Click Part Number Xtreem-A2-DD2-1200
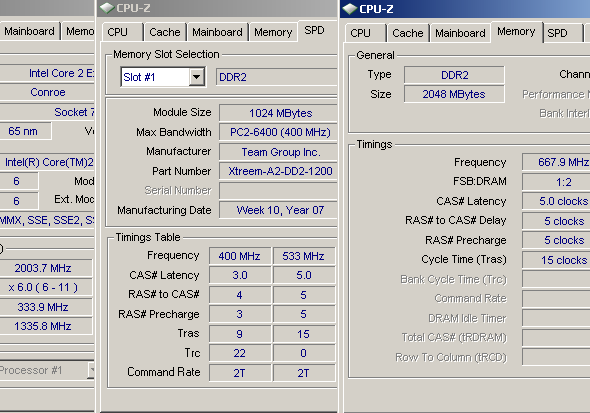Image resolution: width=590 pixels, height=413 pixels. click(x=278, y=172)
